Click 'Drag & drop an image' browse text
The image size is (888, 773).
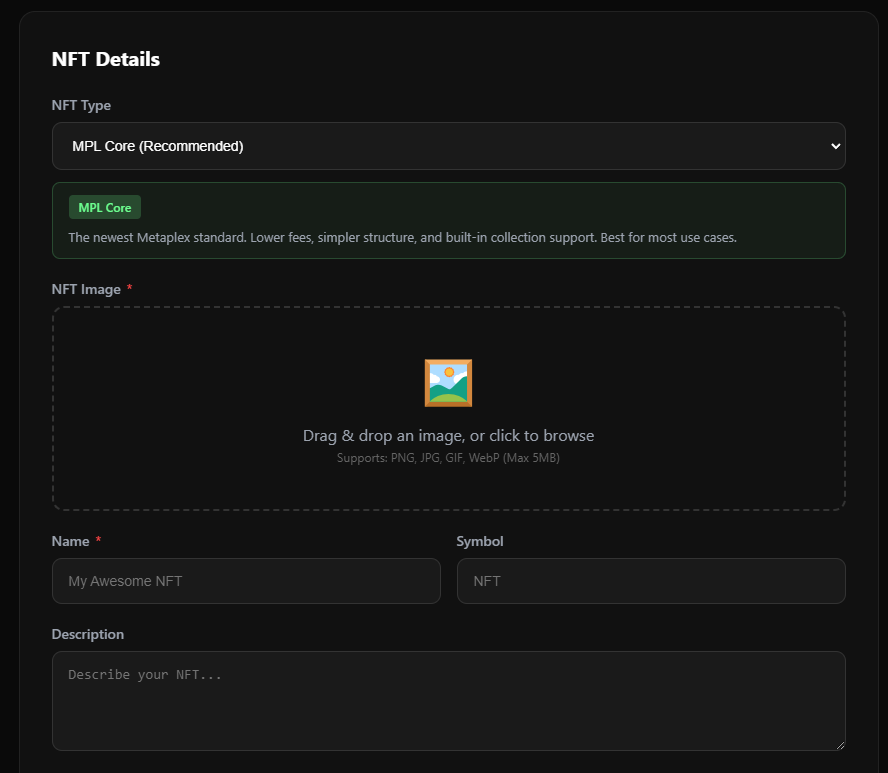pyautogui.click(x=448, y=436)
